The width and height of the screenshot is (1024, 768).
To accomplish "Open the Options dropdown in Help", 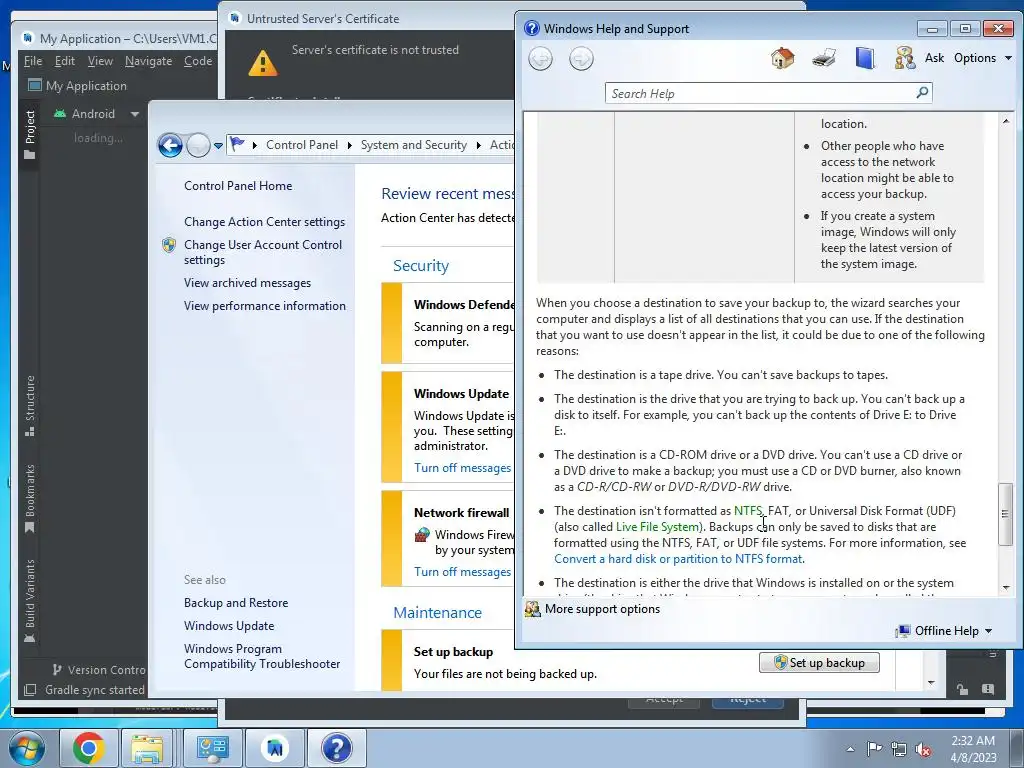I will click(983, 58).
